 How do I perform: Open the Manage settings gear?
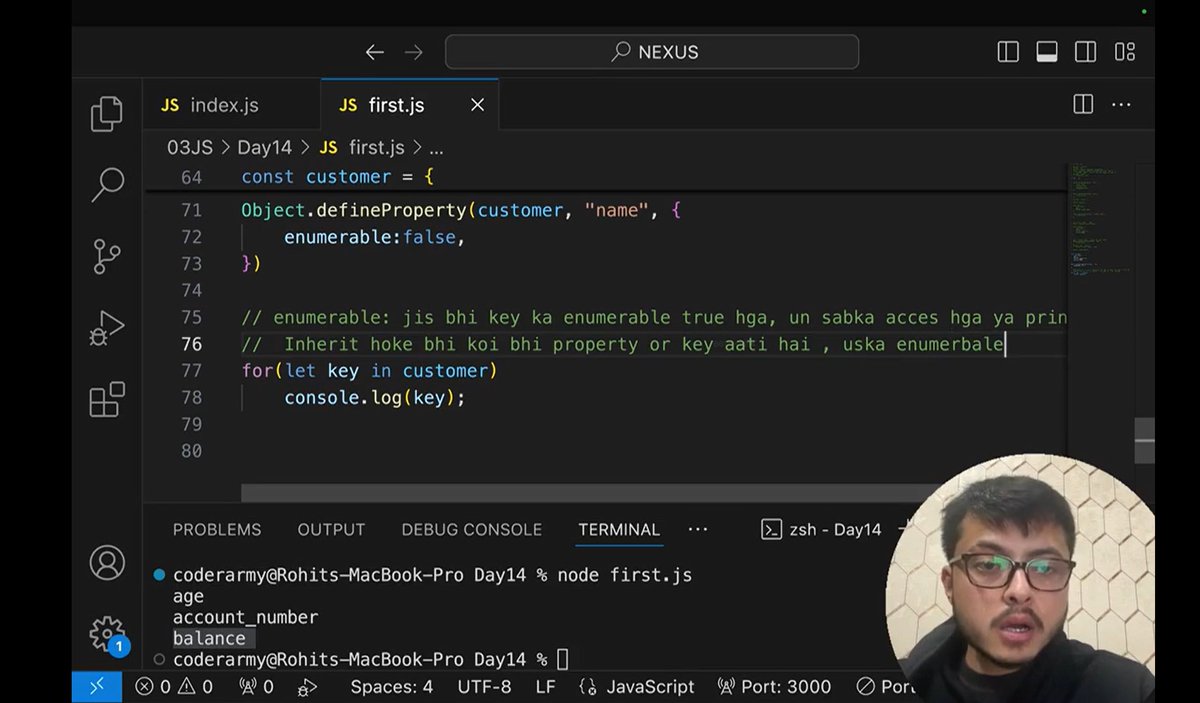(x=107, y=634)
